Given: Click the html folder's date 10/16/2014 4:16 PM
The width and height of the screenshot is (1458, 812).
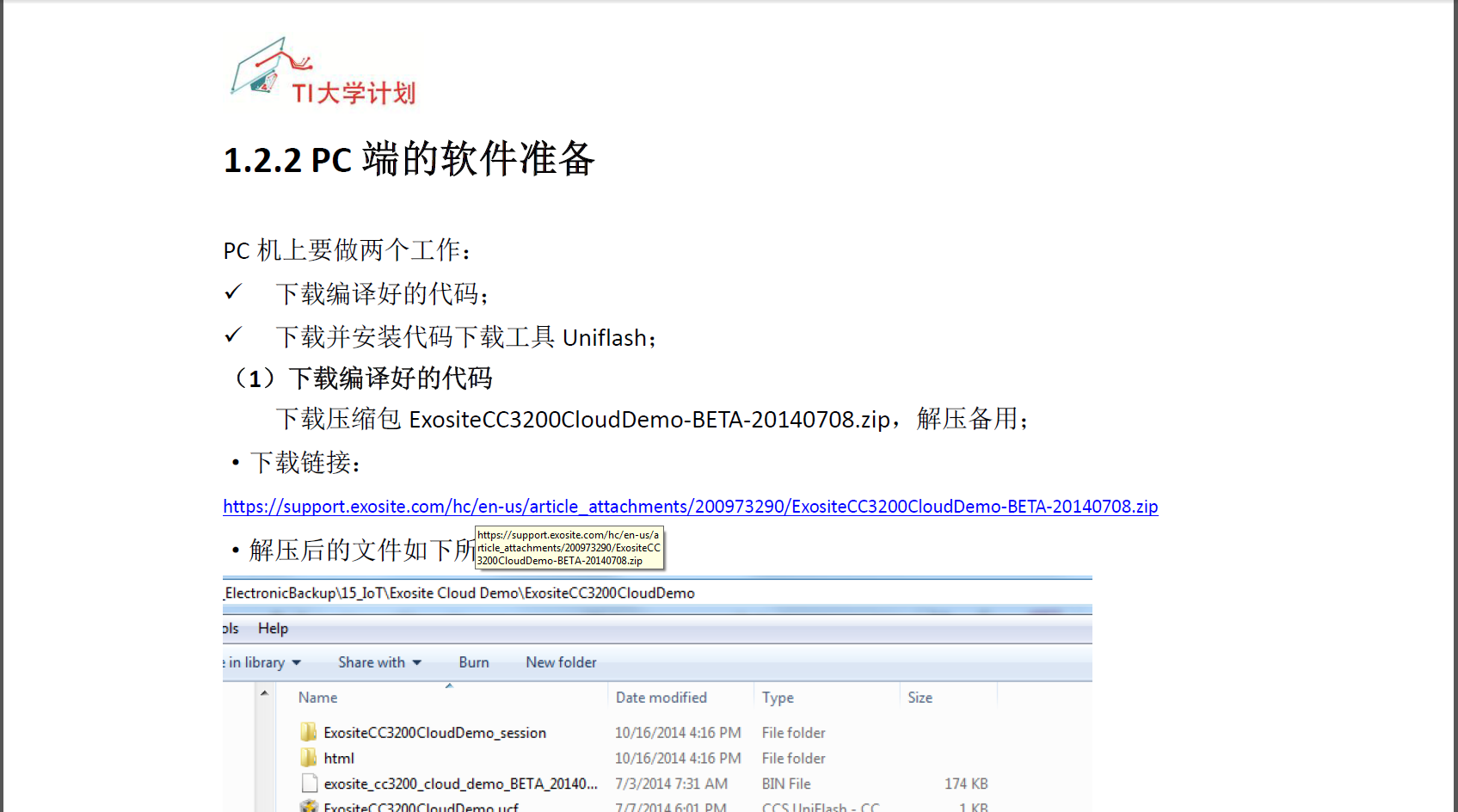Looking at the screenshot, I should coord(678,759).
